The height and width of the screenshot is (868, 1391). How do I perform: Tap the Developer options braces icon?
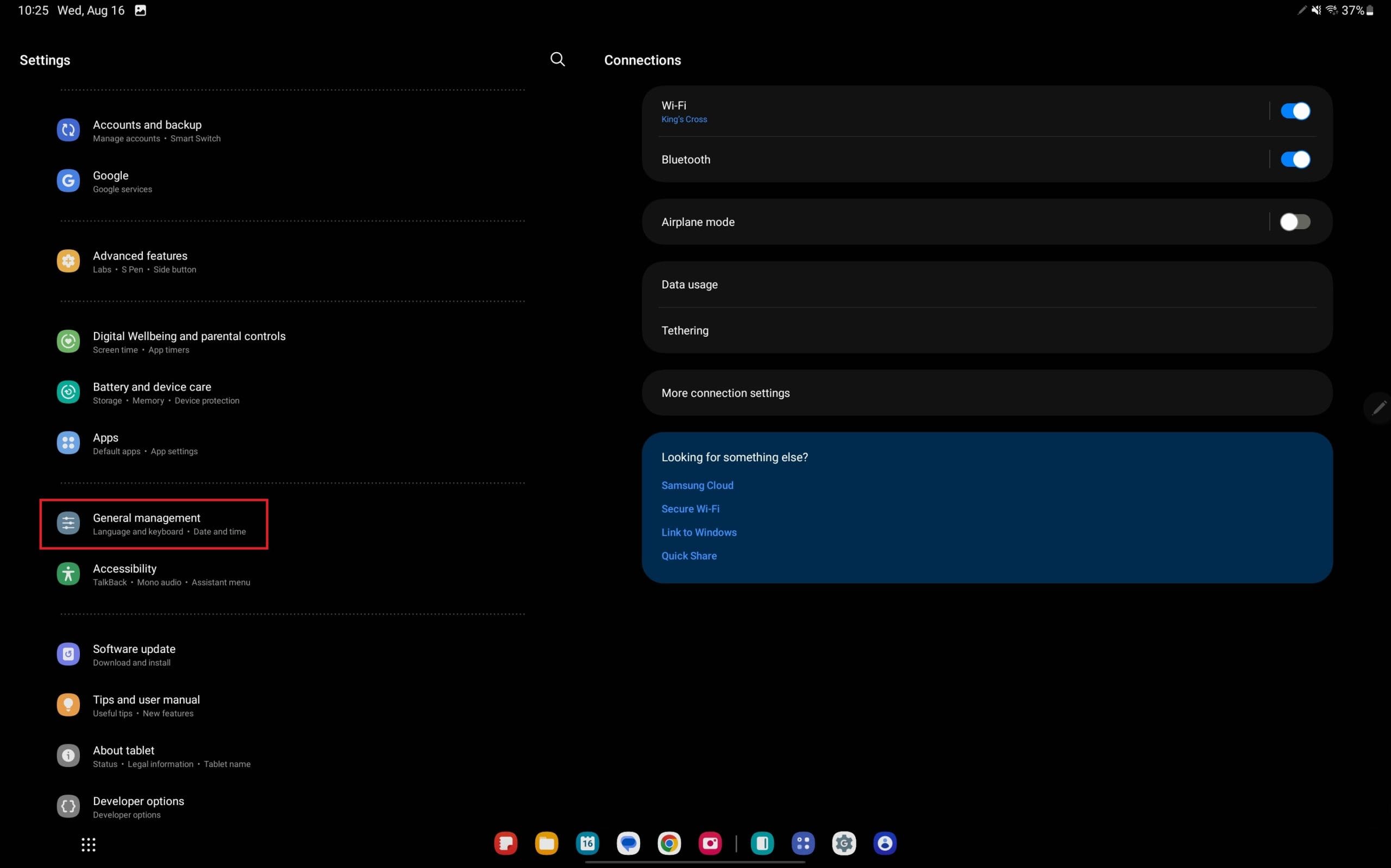point(68,806)
